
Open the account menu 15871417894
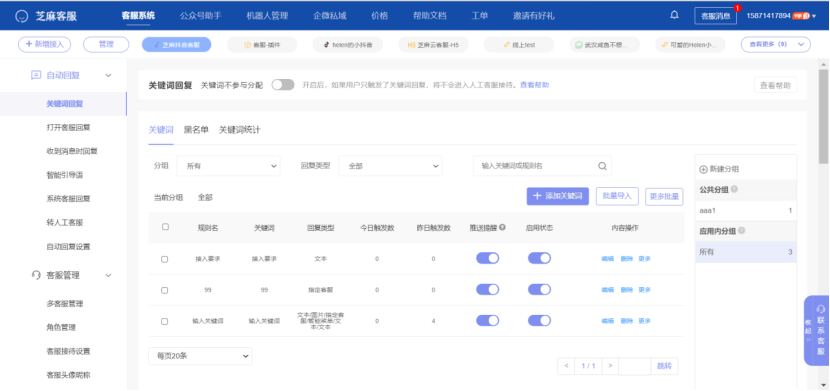point(781,16)
